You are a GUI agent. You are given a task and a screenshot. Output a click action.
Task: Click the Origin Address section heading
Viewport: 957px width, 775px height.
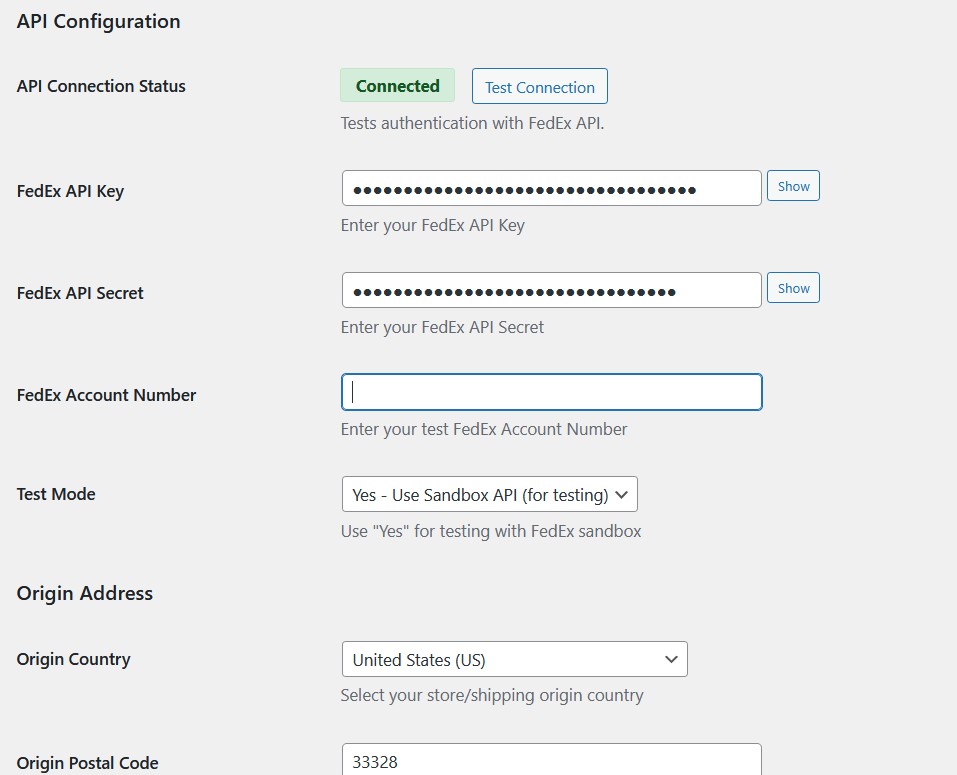tap(84, 593)
